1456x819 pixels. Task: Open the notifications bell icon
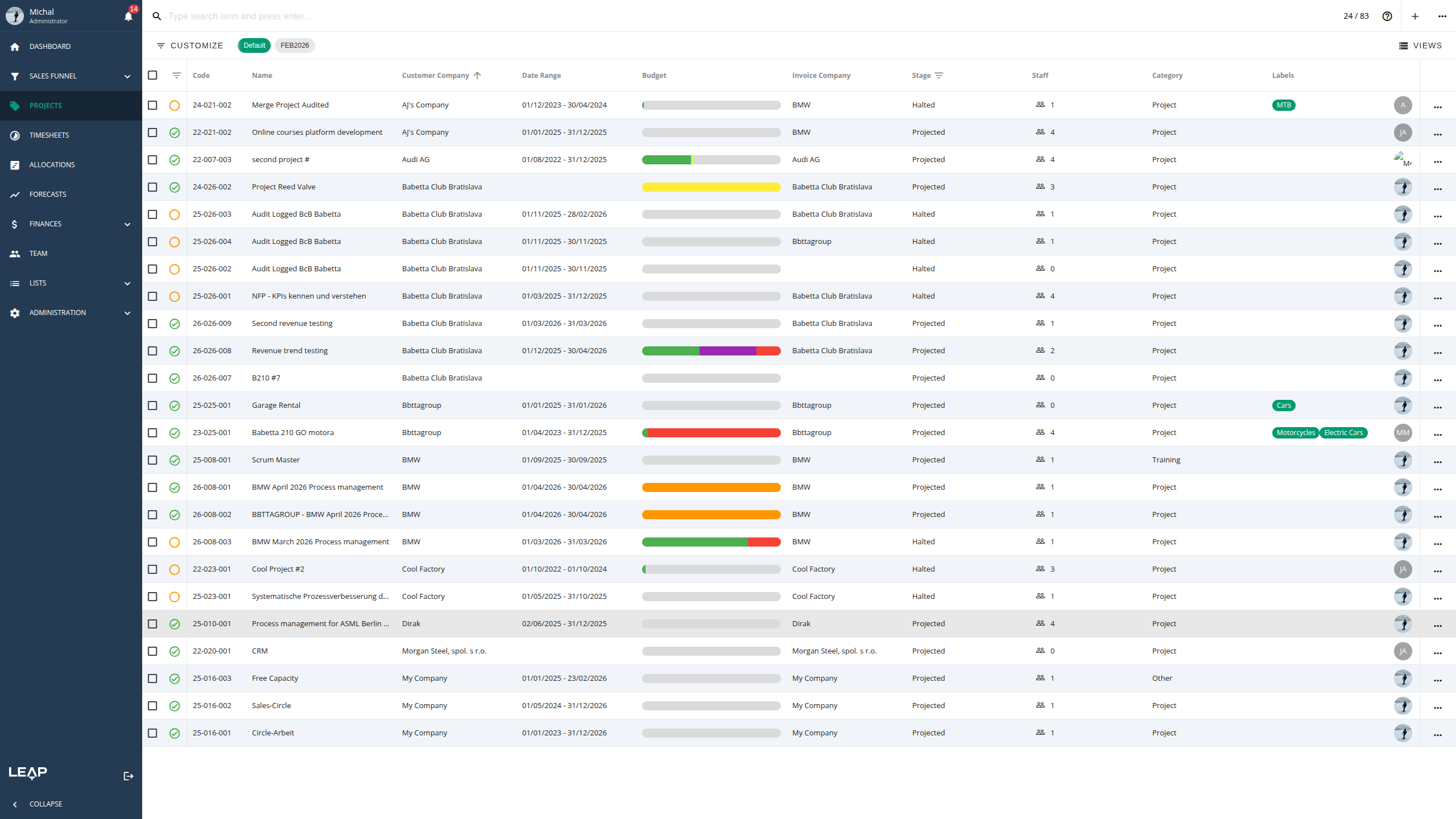click(129, 16)
